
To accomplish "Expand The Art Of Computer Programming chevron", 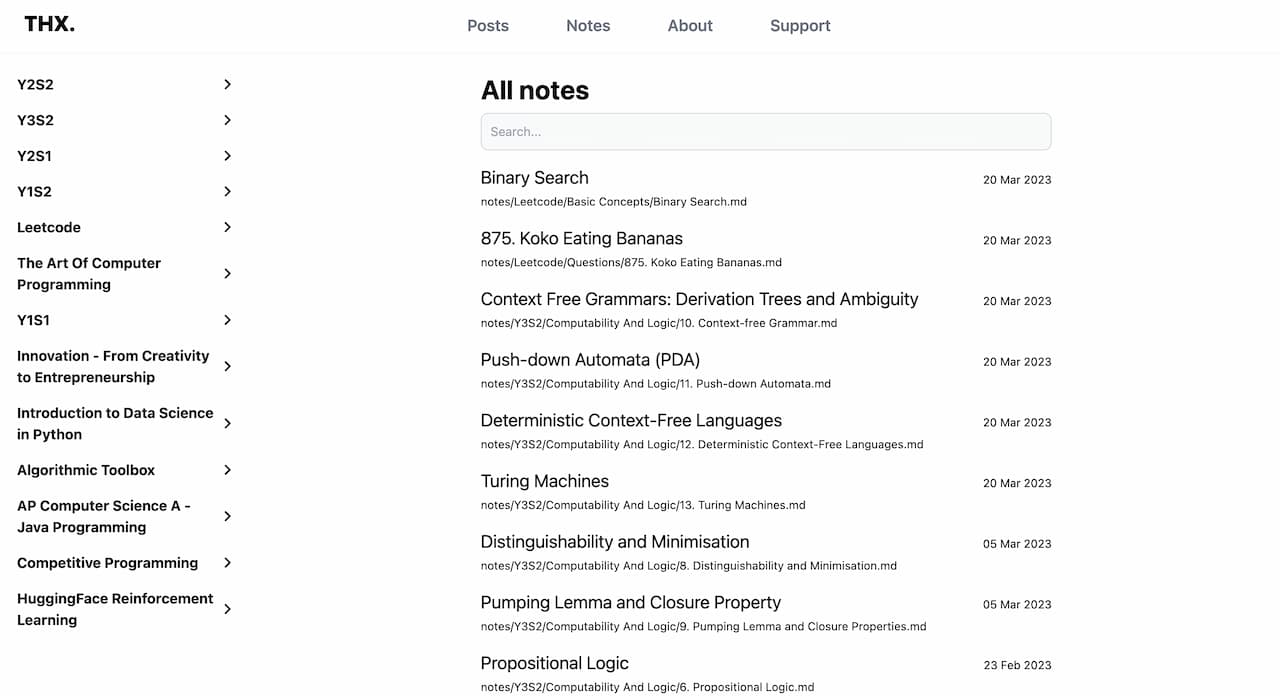I will tap(227, 274).
